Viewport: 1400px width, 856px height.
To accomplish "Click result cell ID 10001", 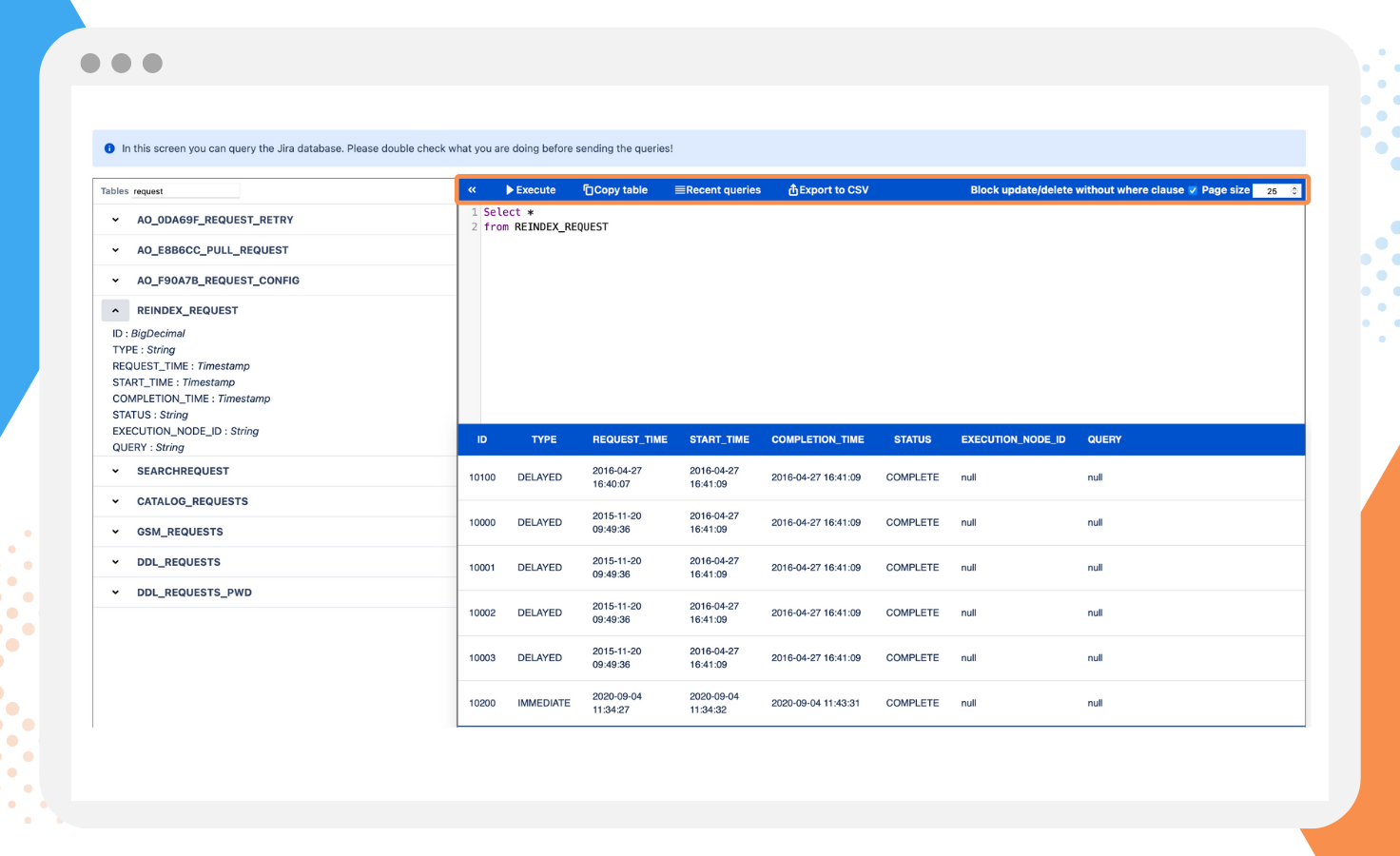I will tap(482, 568).
